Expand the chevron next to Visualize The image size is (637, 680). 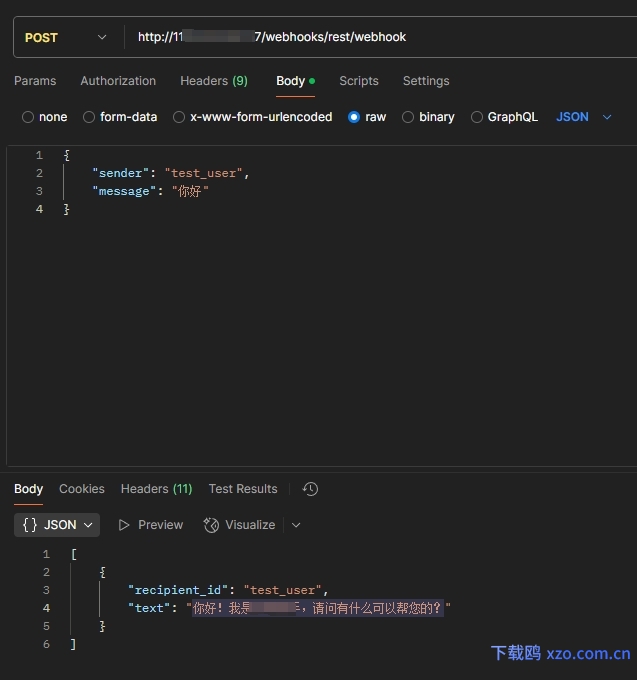[x=296, y=525]
